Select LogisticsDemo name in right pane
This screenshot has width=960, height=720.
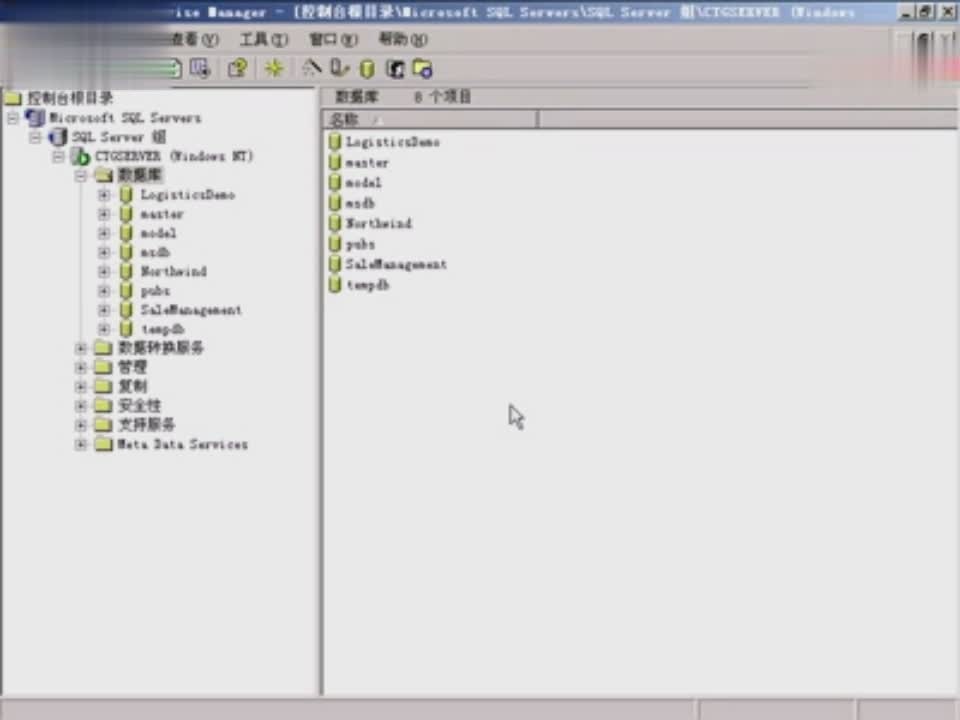tap(392, 142)
